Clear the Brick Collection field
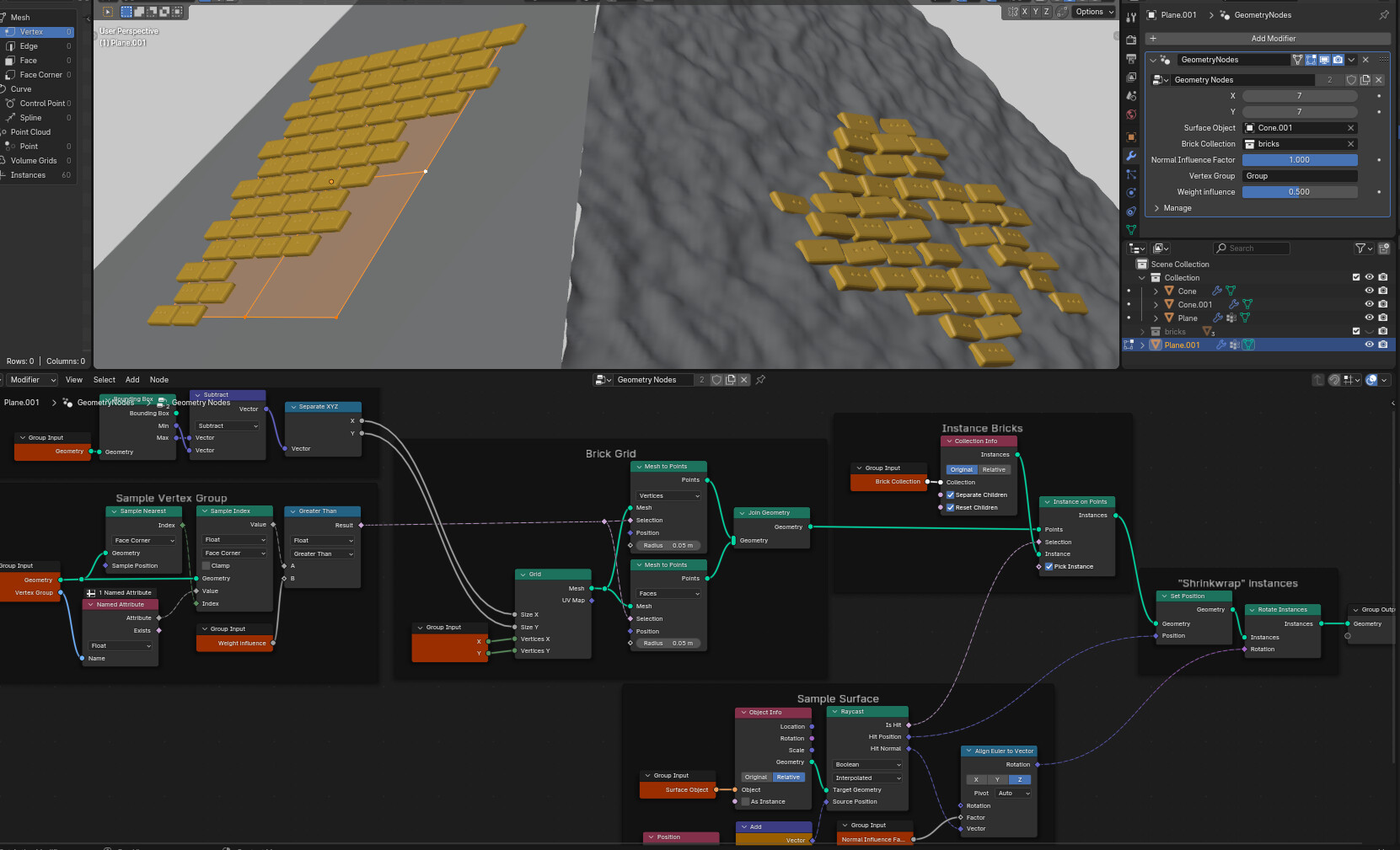This screenshot has height=850, width=1400. (x=1350, y=144)
